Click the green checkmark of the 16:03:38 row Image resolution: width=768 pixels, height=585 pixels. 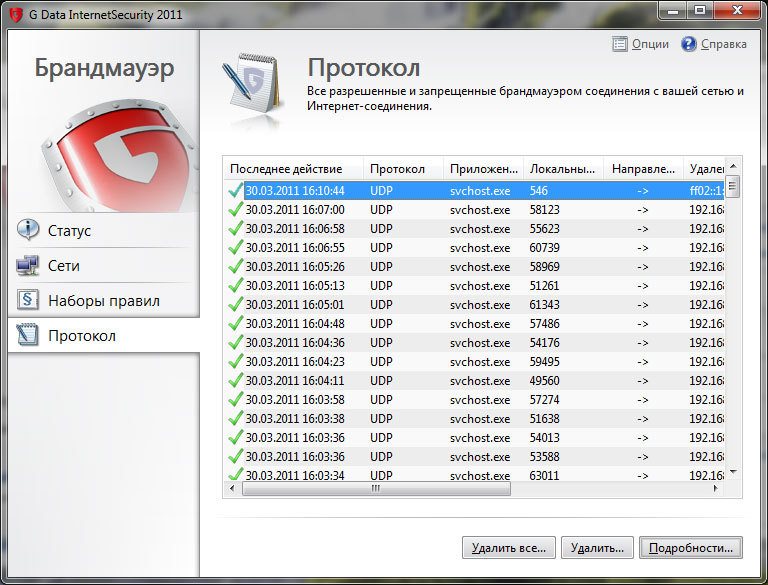[236, 418]
